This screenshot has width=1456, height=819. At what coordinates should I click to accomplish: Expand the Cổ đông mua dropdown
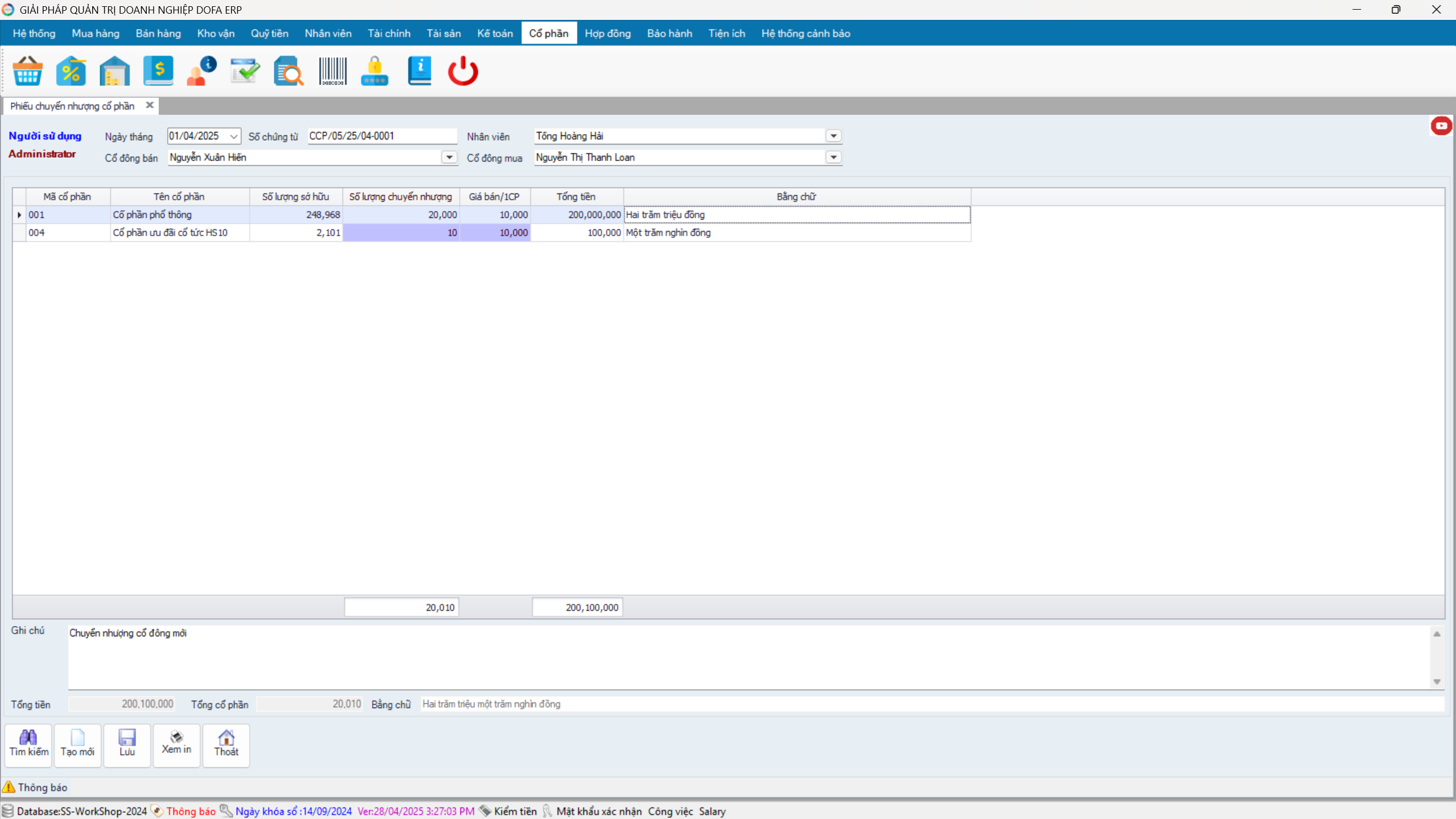[833, 157]
